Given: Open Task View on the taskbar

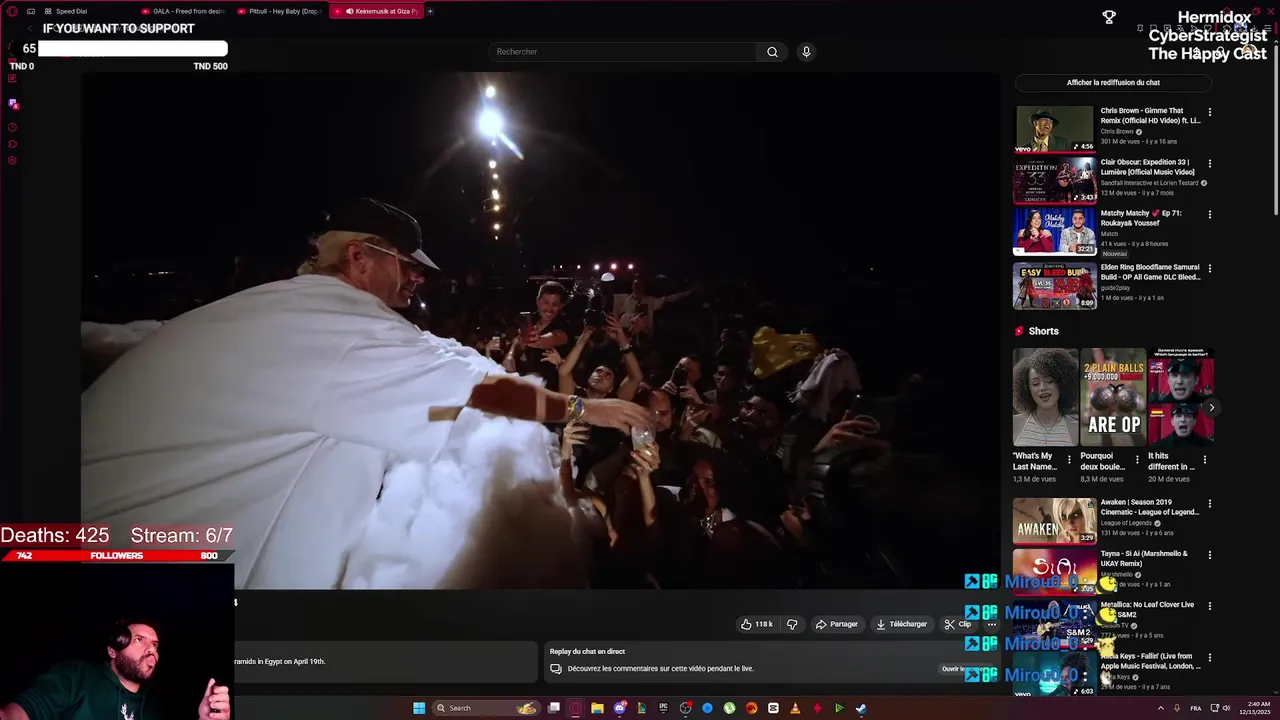Looking at the screenshot, I should [554, 708].
